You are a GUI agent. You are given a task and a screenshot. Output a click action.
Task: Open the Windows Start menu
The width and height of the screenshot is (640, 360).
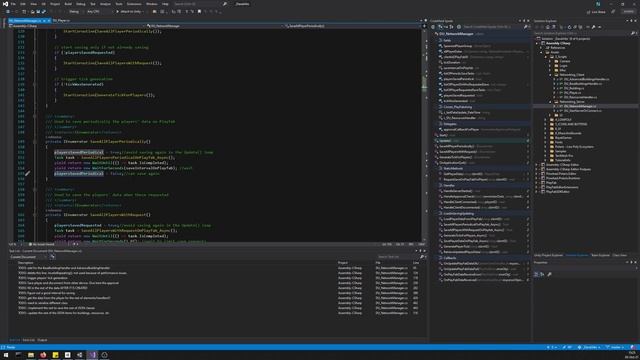click(x=6, y=355)
